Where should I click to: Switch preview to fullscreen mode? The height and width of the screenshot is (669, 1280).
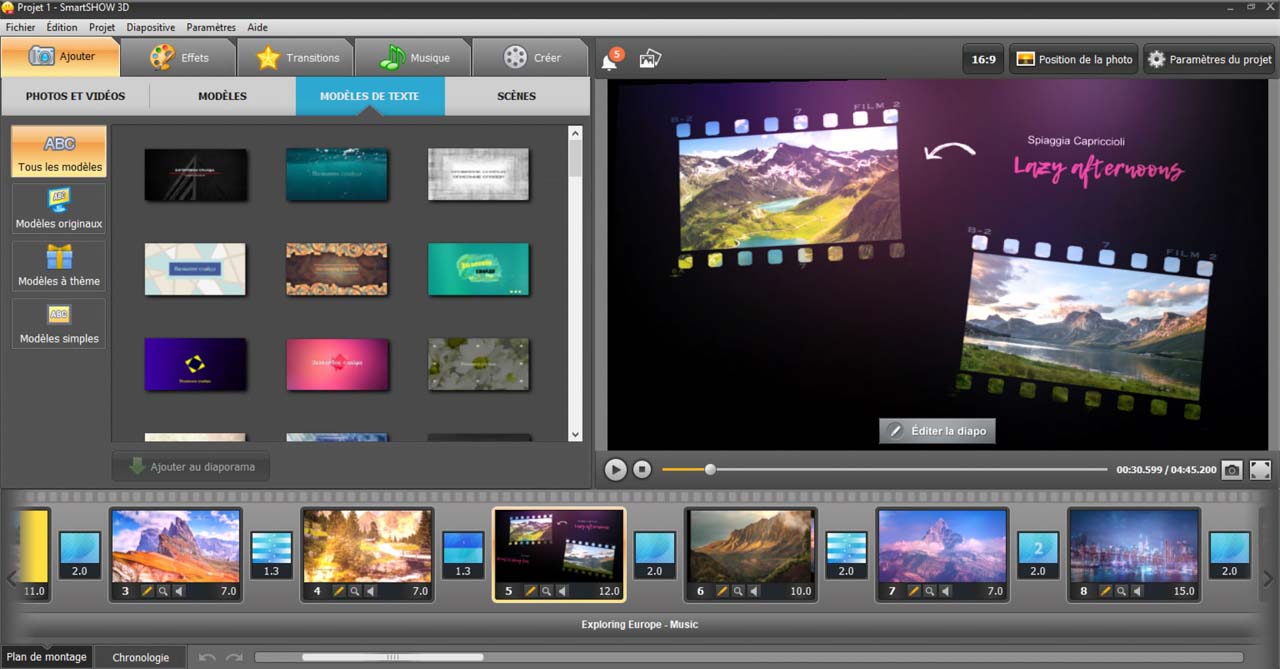[x=1260, y=469]
